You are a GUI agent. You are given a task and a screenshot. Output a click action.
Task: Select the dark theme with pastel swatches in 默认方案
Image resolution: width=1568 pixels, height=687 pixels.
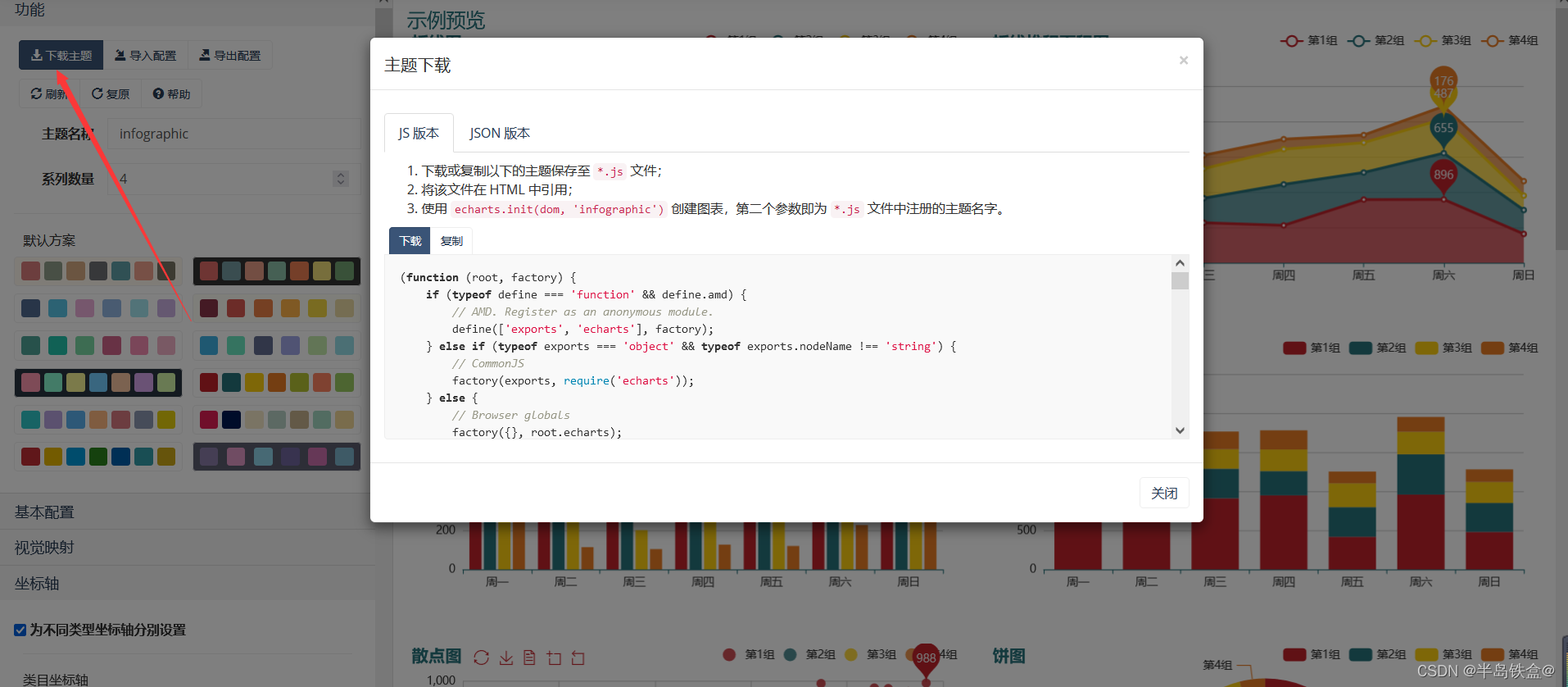pos(98,382)
